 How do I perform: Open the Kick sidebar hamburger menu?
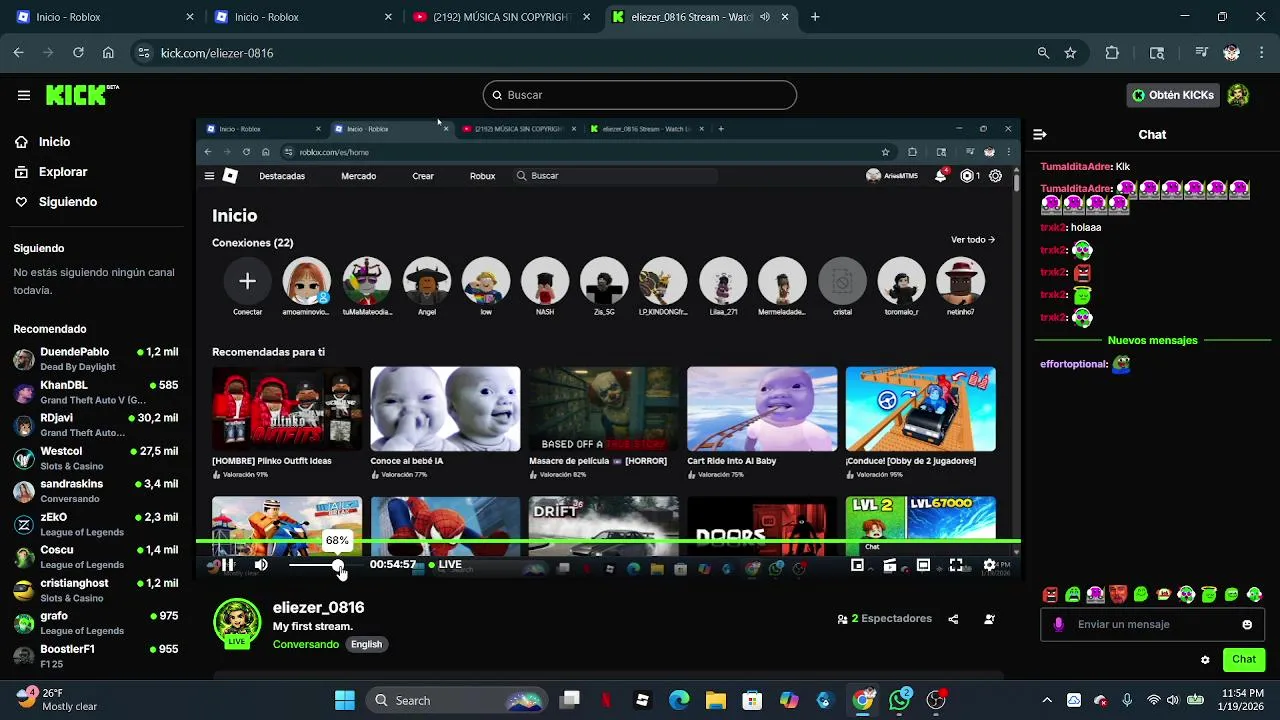pos(23,95)
